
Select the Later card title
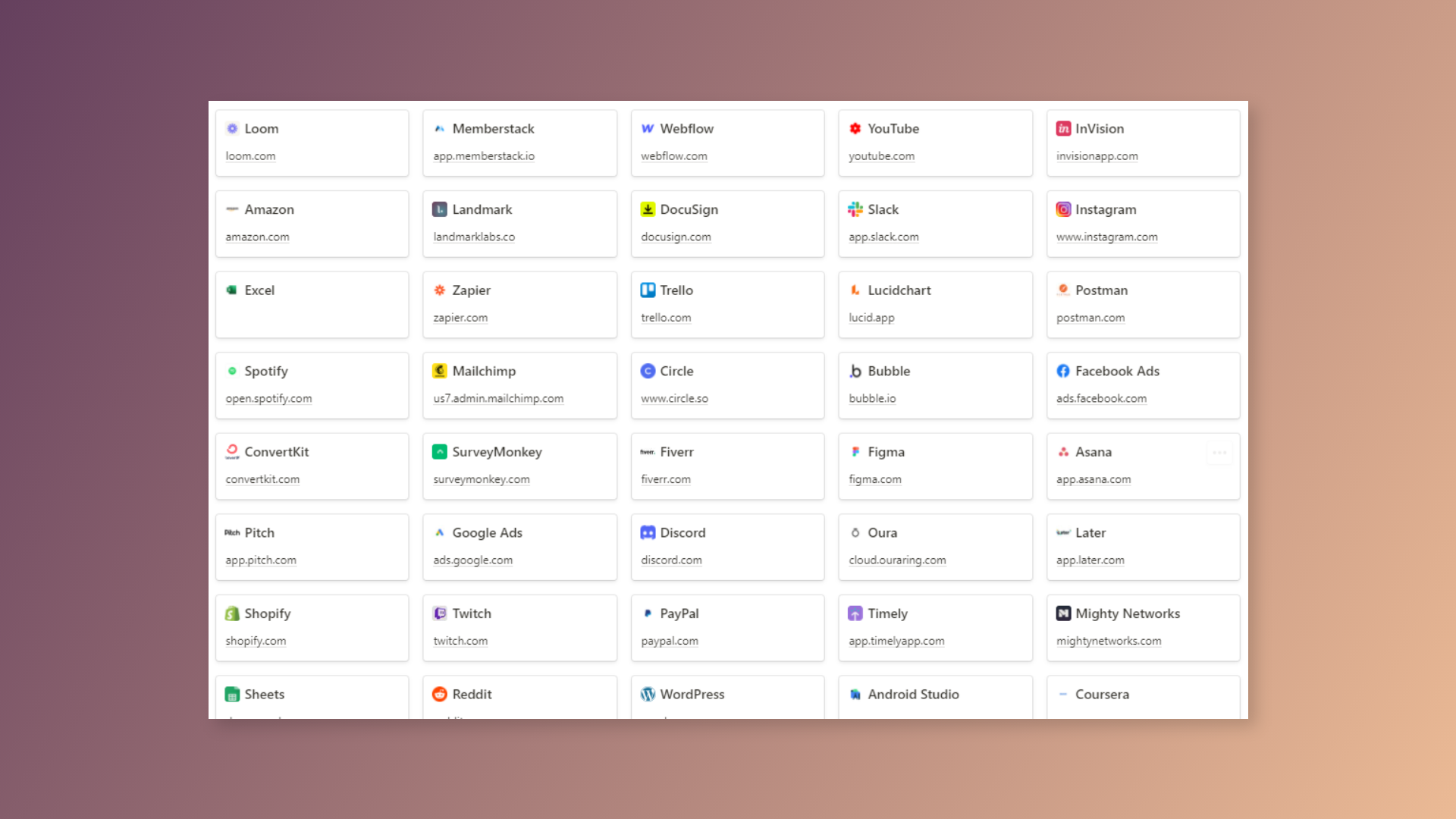(1090, 533)
